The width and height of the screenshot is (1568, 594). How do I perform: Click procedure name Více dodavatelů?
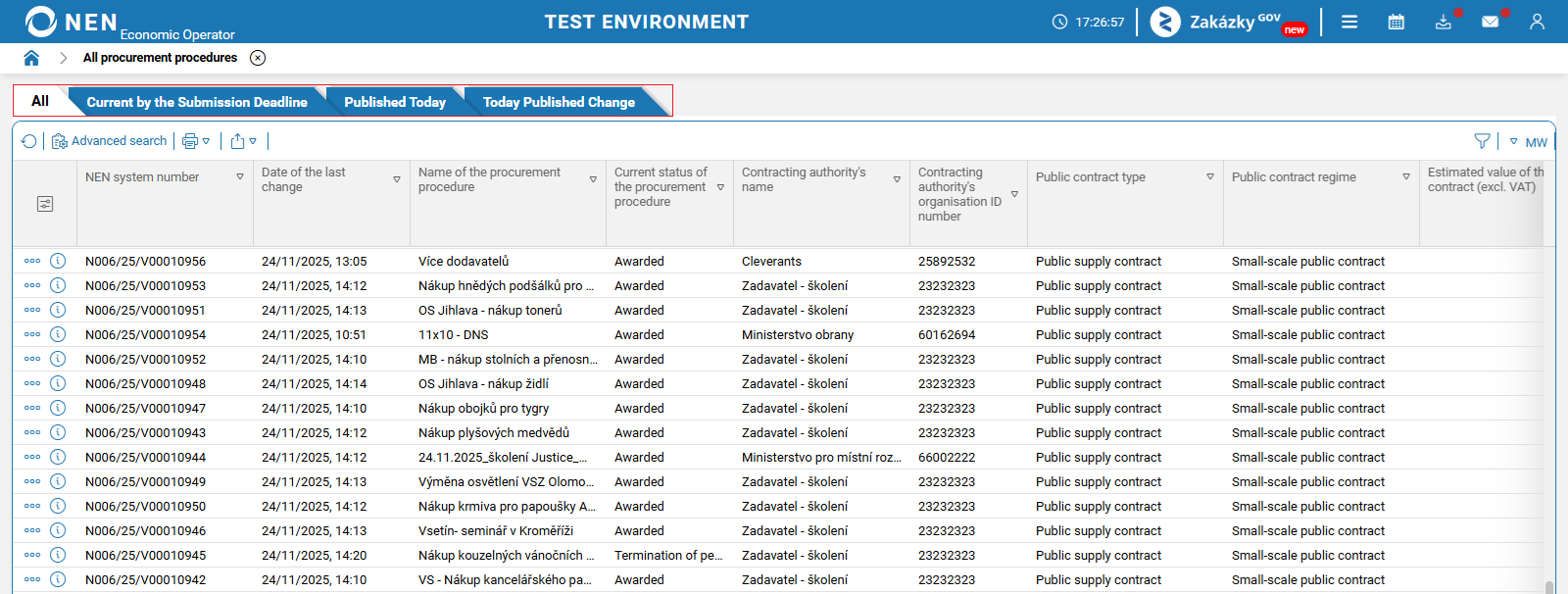click(x=464, y=262)
